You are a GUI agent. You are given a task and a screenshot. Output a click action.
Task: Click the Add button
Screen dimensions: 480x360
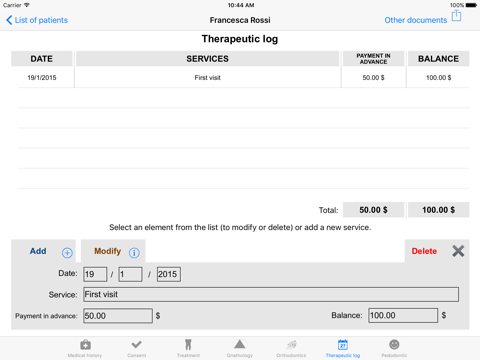coord(38,251)
